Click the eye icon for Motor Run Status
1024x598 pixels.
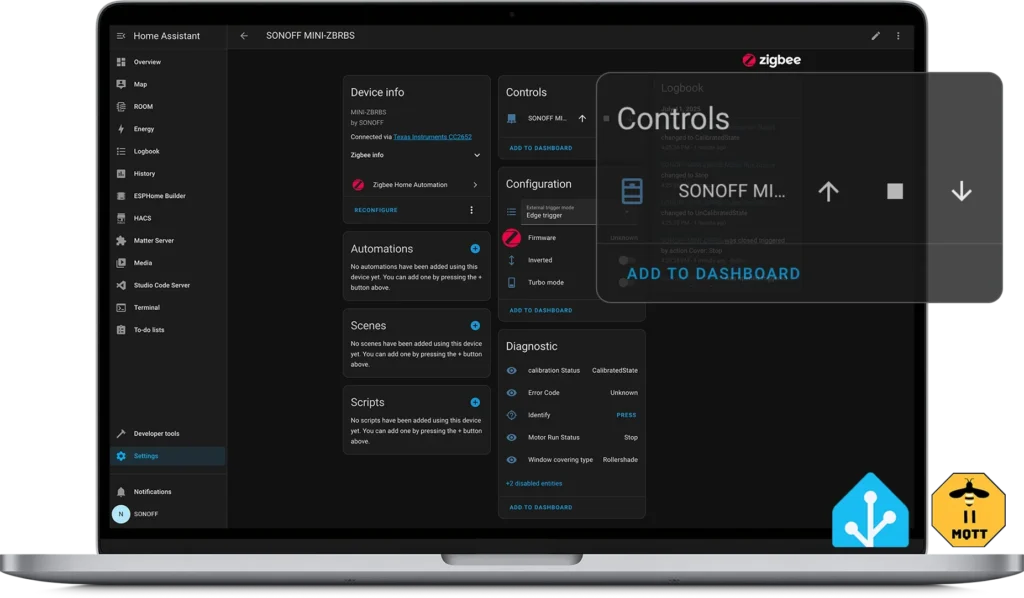[511, 437]
